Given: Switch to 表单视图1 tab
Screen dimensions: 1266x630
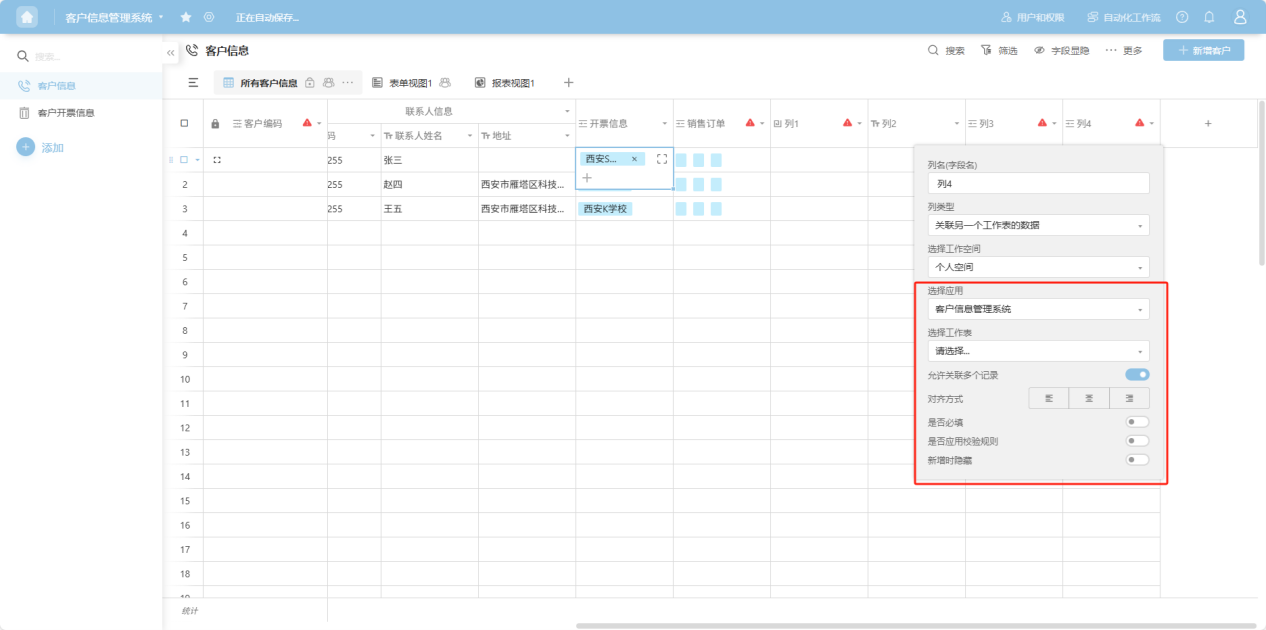Looking at the screenshot, I should (x=409, y=83).
